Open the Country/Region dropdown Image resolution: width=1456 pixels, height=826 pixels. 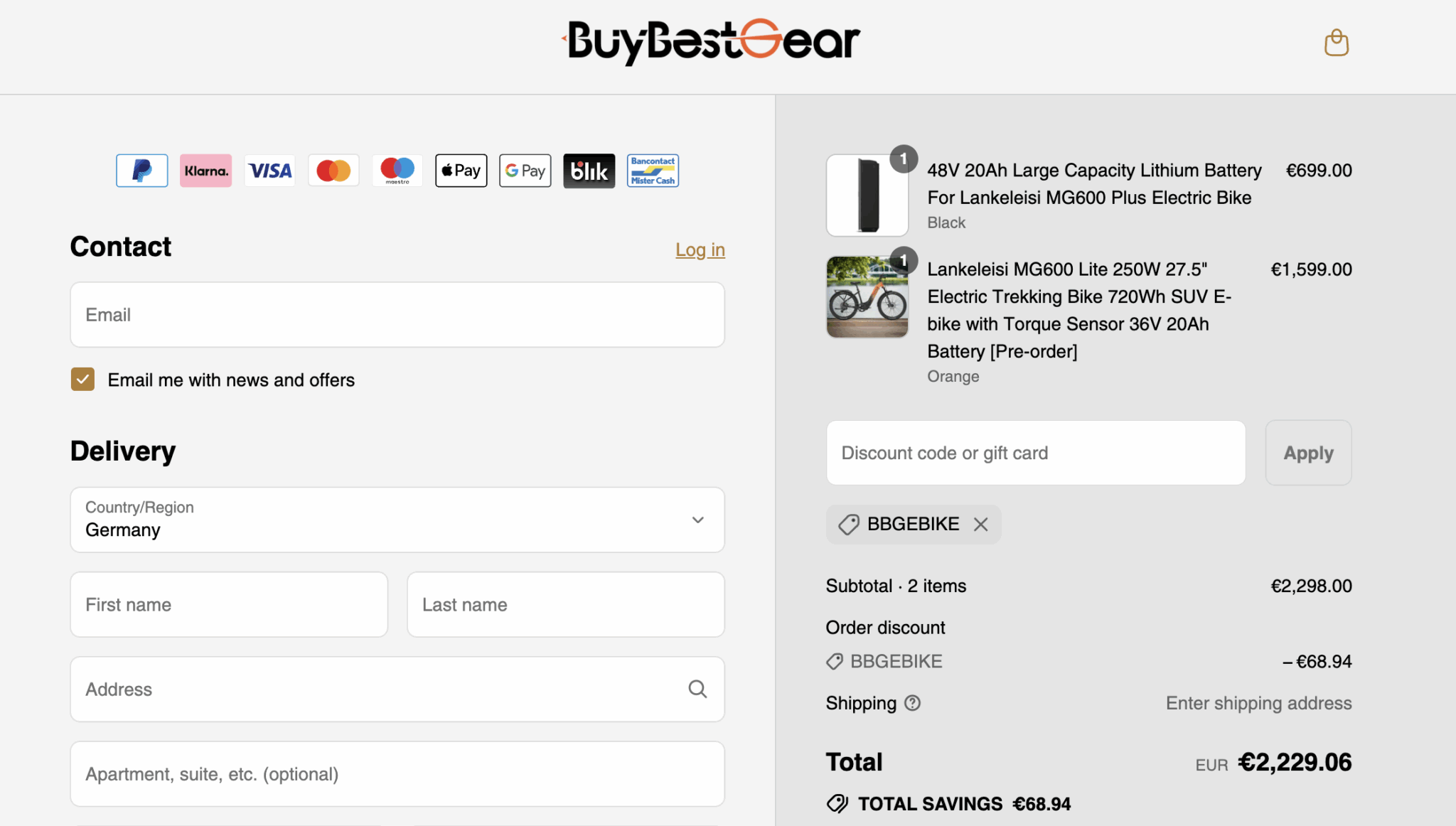click(x=397, y=520)
